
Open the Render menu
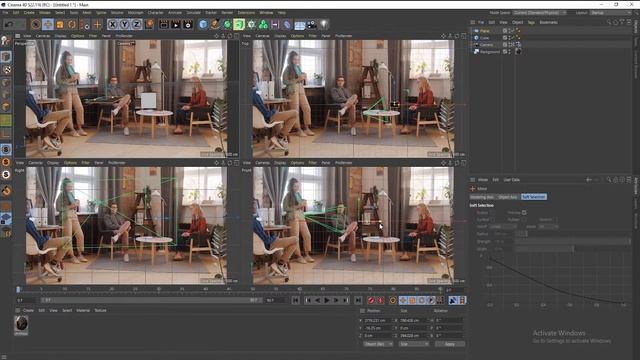click(227, 13)
